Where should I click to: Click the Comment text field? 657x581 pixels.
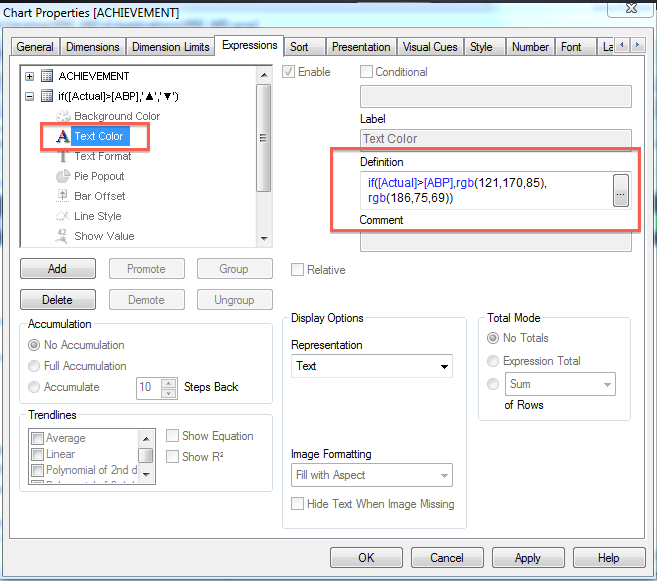tap(496, 240)
